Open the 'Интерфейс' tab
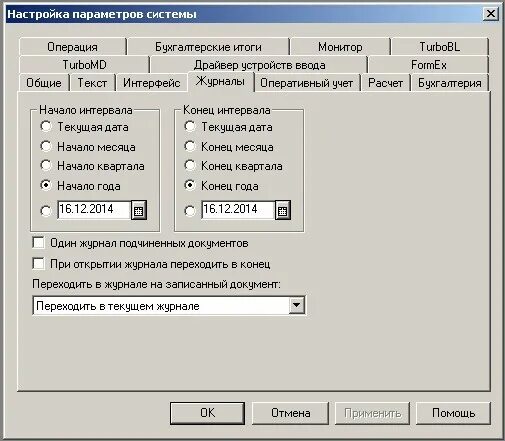The width and height of the screenshot is (505, 441). point(152,83)
